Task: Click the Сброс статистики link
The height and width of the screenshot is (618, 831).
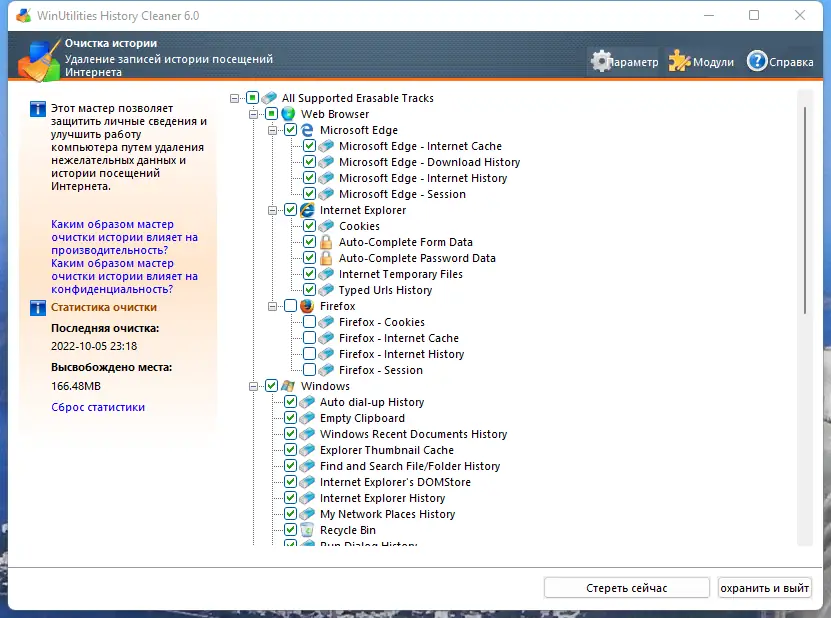Action: pos(98,407)
